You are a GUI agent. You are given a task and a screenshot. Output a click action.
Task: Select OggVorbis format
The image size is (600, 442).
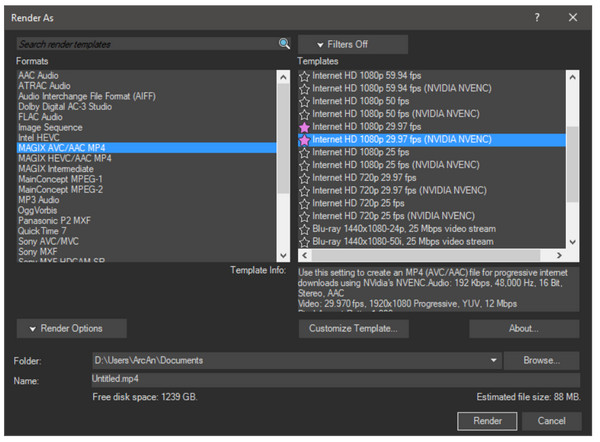tap(147, 210)
